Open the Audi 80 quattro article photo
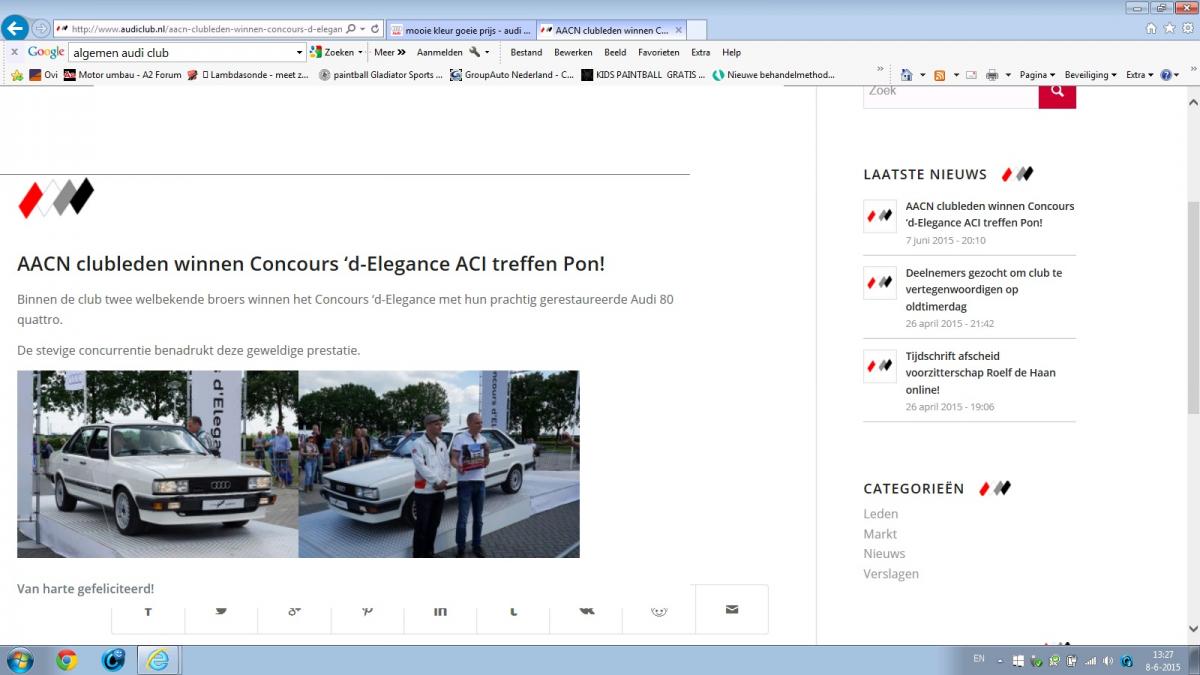This screenshot has width=1200, height=675. point(298,464)
